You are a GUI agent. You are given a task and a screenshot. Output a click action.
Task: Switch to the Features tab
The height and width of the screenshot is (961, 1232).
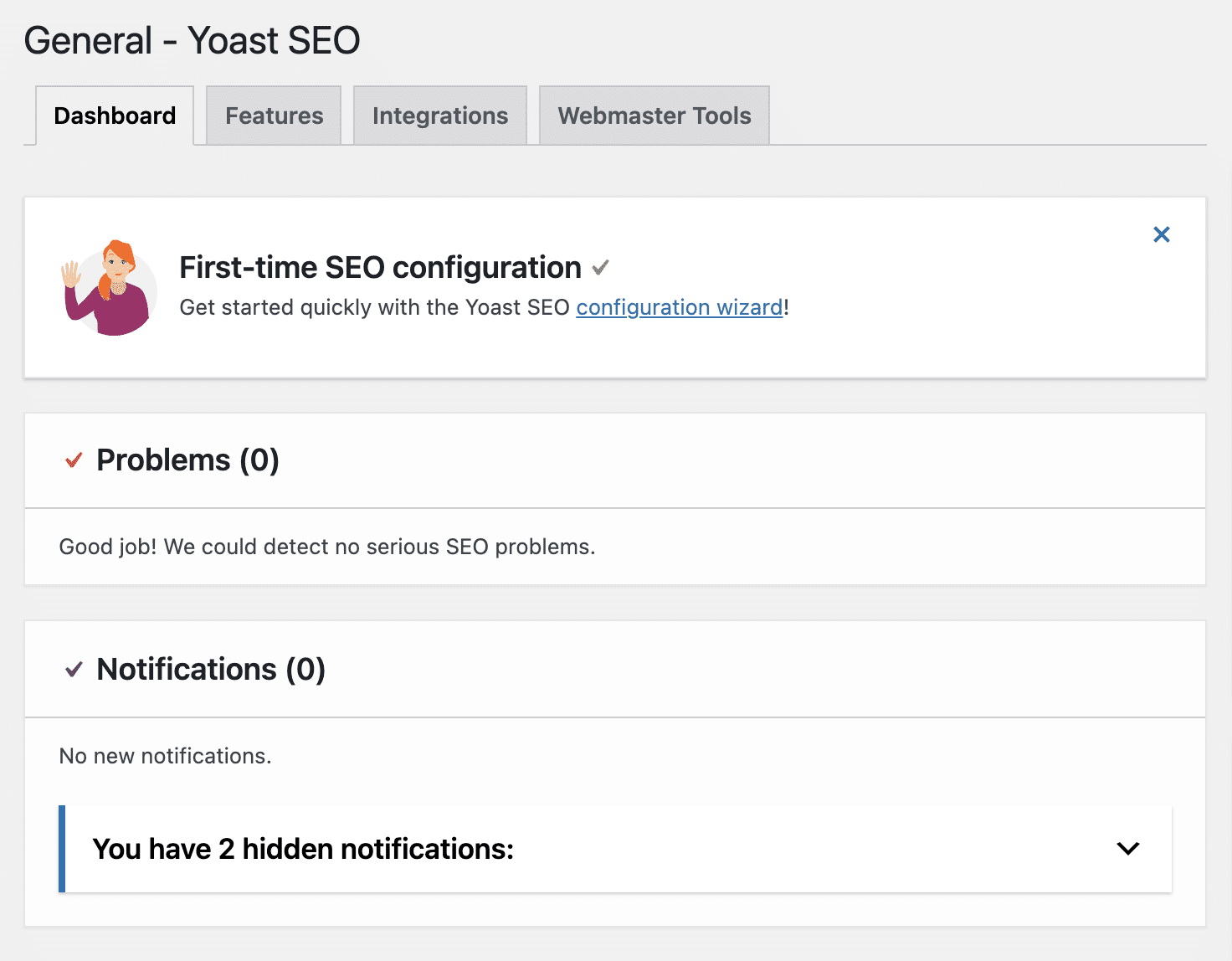(x=274, y=116)
